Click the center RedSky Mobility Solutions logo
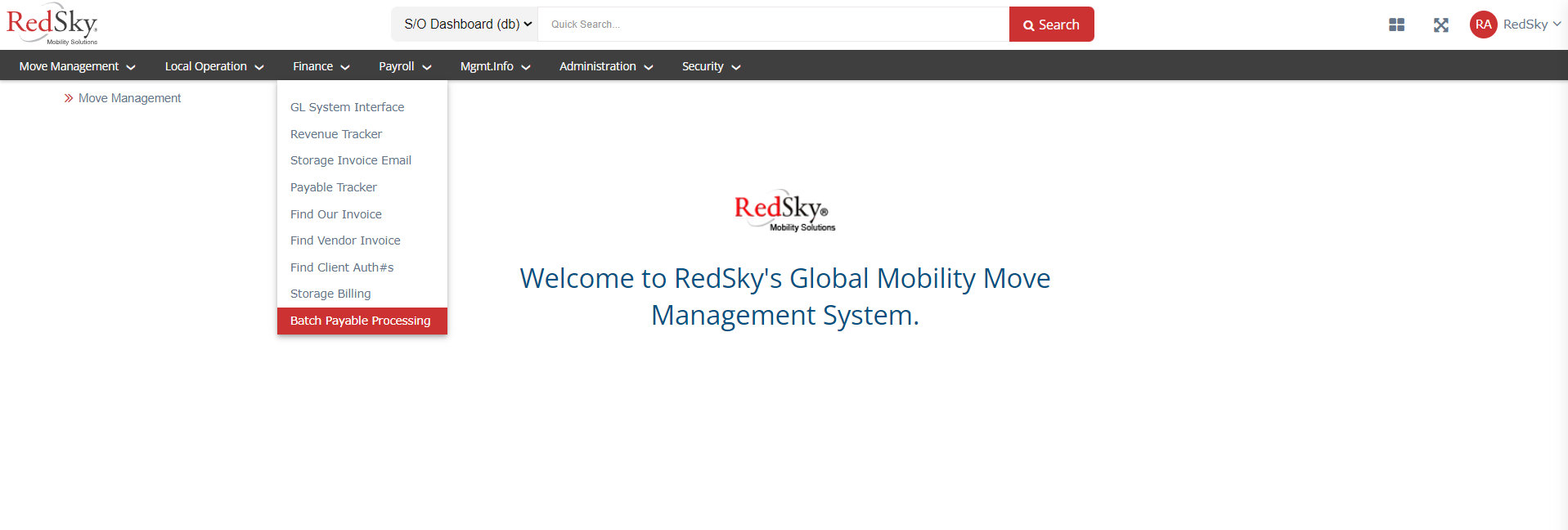The image size is (1568, 530). tap(784, 211)
